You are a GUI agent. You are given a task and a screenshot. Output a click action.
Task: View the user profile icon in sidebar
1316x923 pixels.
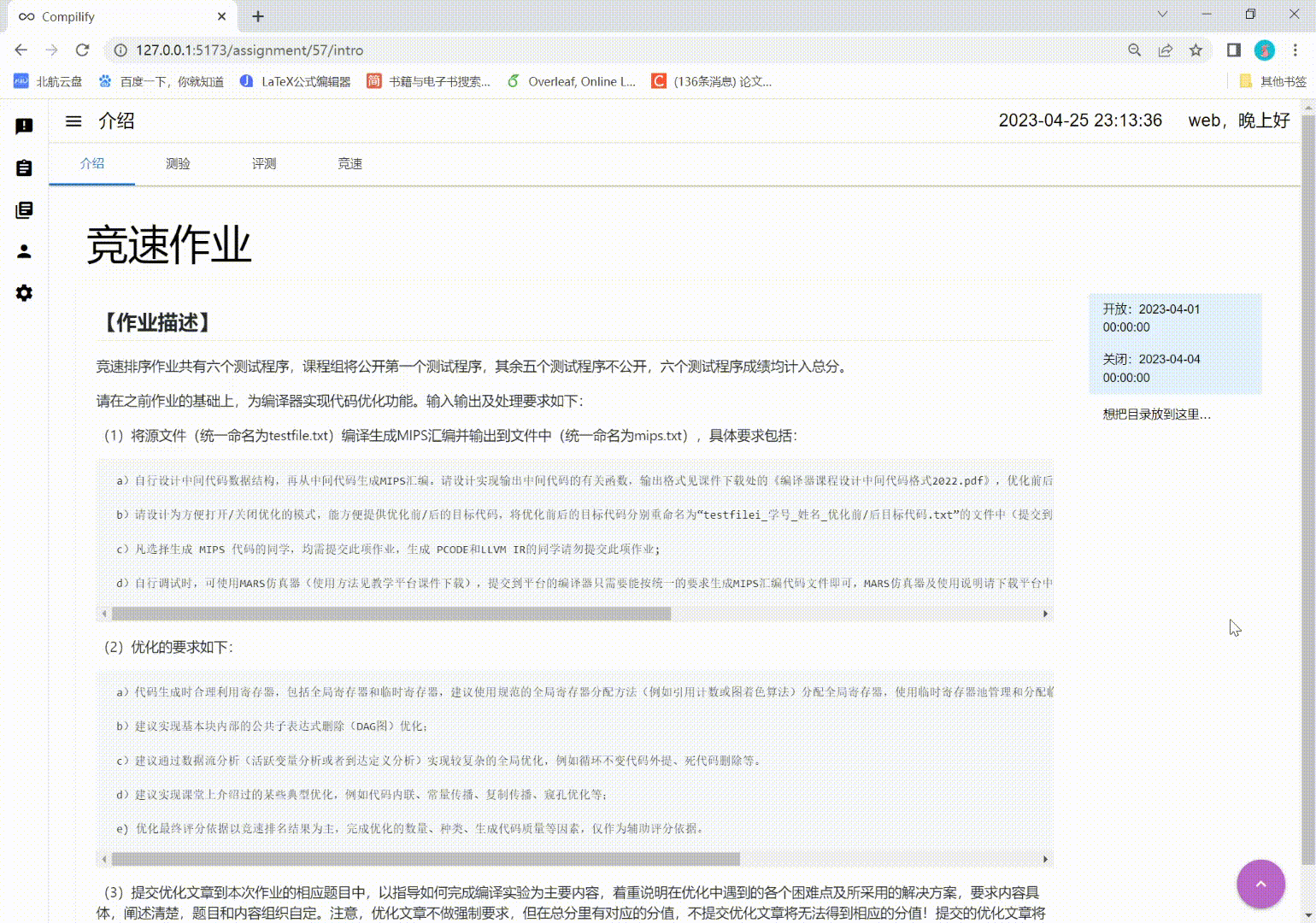point(23,251)
